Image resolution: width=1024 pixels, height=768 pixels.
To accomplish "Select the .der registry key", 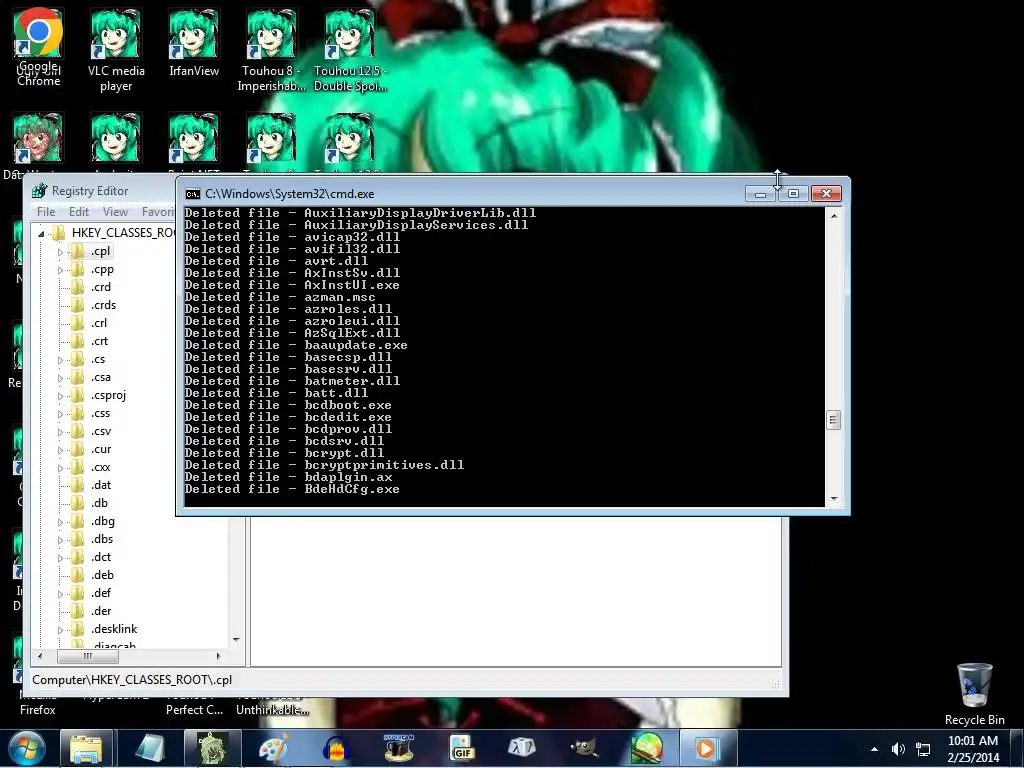I will click(101, 611).
